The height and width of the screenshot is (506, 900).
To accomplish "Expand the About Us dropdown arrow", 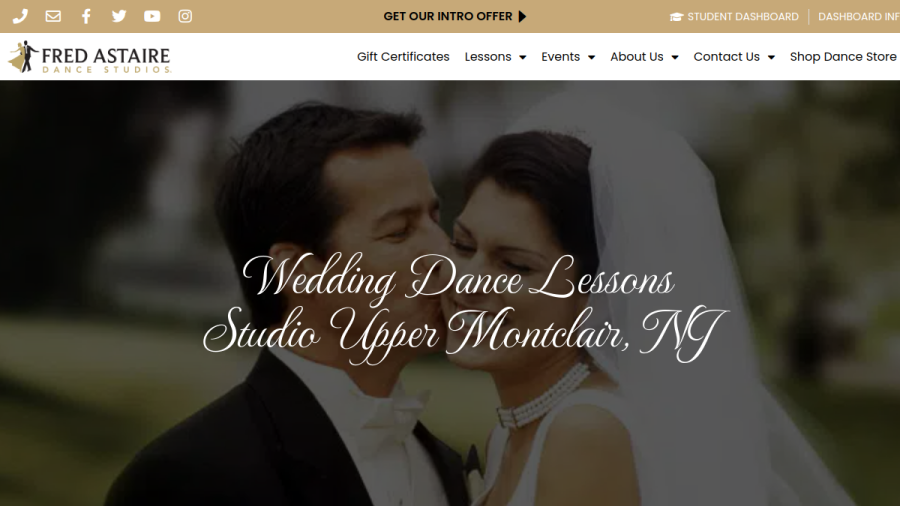I will point(674,57).
